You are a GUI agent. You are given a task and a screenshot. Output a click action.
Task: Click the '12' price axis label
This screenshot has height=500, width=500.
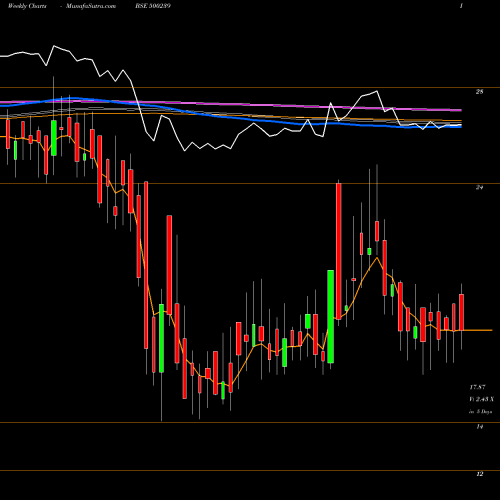click(x=479, y=474)
